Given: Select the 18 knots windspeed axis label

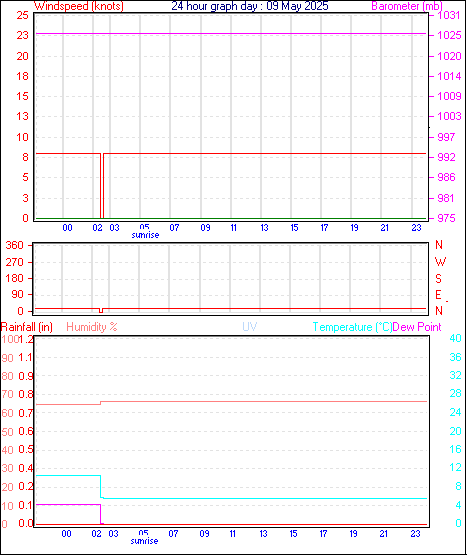Looking at the screenshot, I should [22, 76].
